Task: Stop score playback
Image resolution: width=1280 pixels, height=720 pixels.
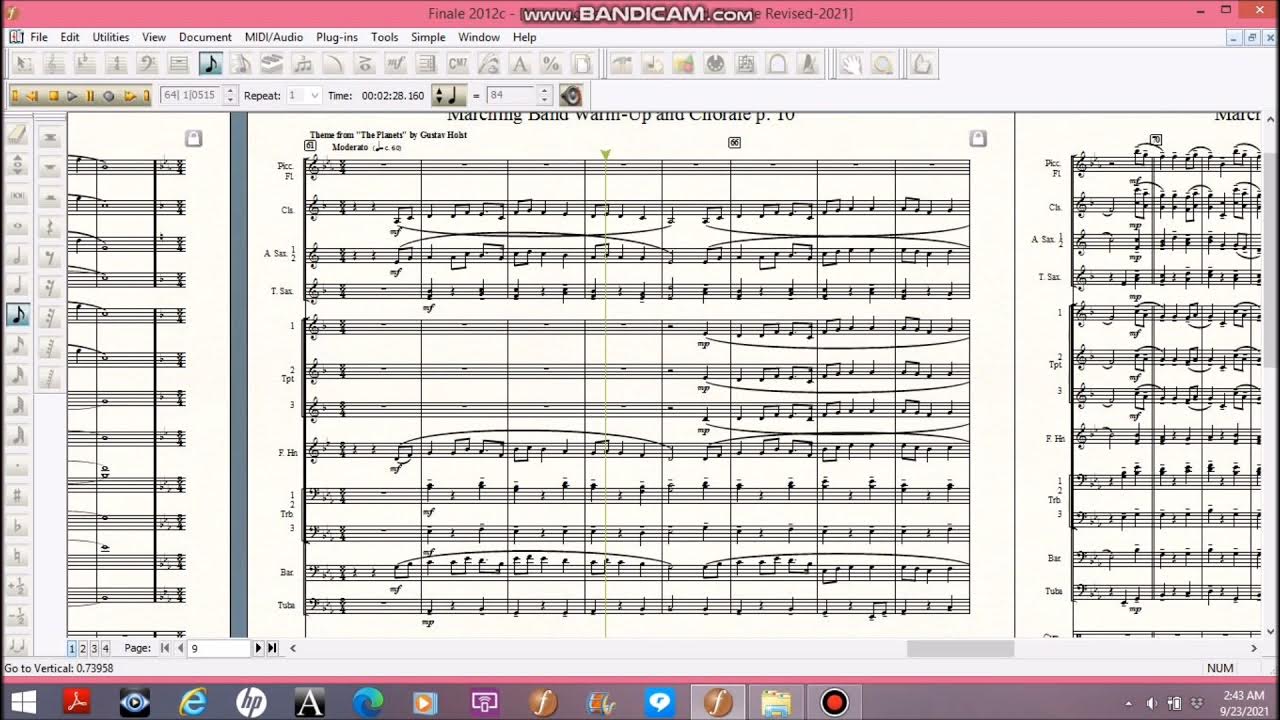Action: pos(53,96)
